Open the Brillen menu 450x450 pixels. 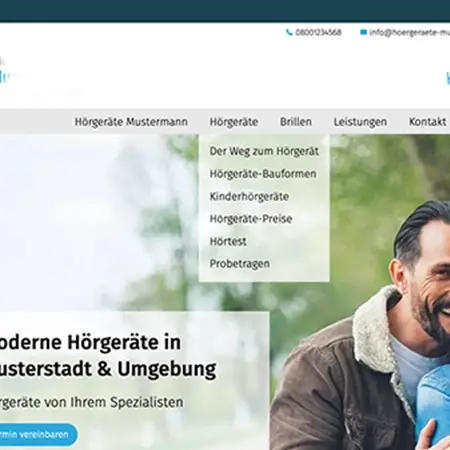pyautogui.click(x=296, y=122)
